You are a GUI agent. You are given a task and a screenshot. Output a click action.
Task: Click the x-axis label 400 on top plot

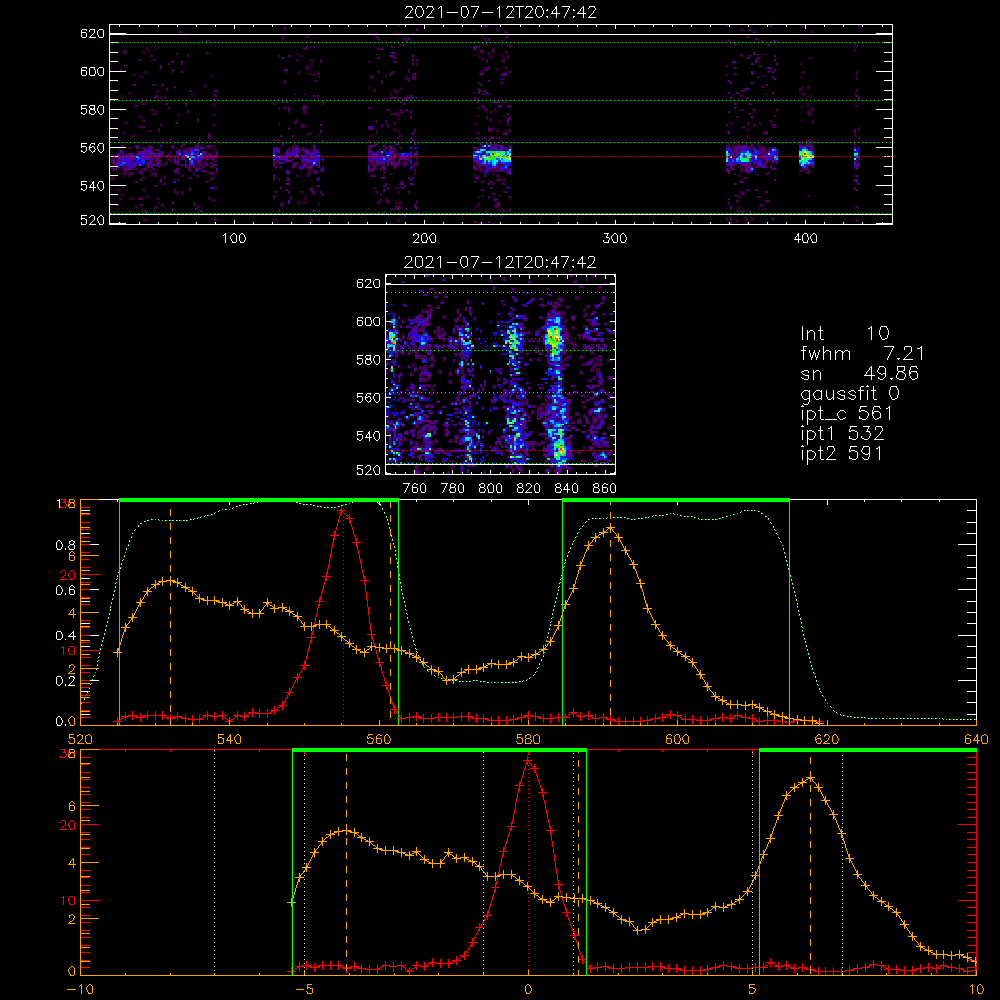805,239
